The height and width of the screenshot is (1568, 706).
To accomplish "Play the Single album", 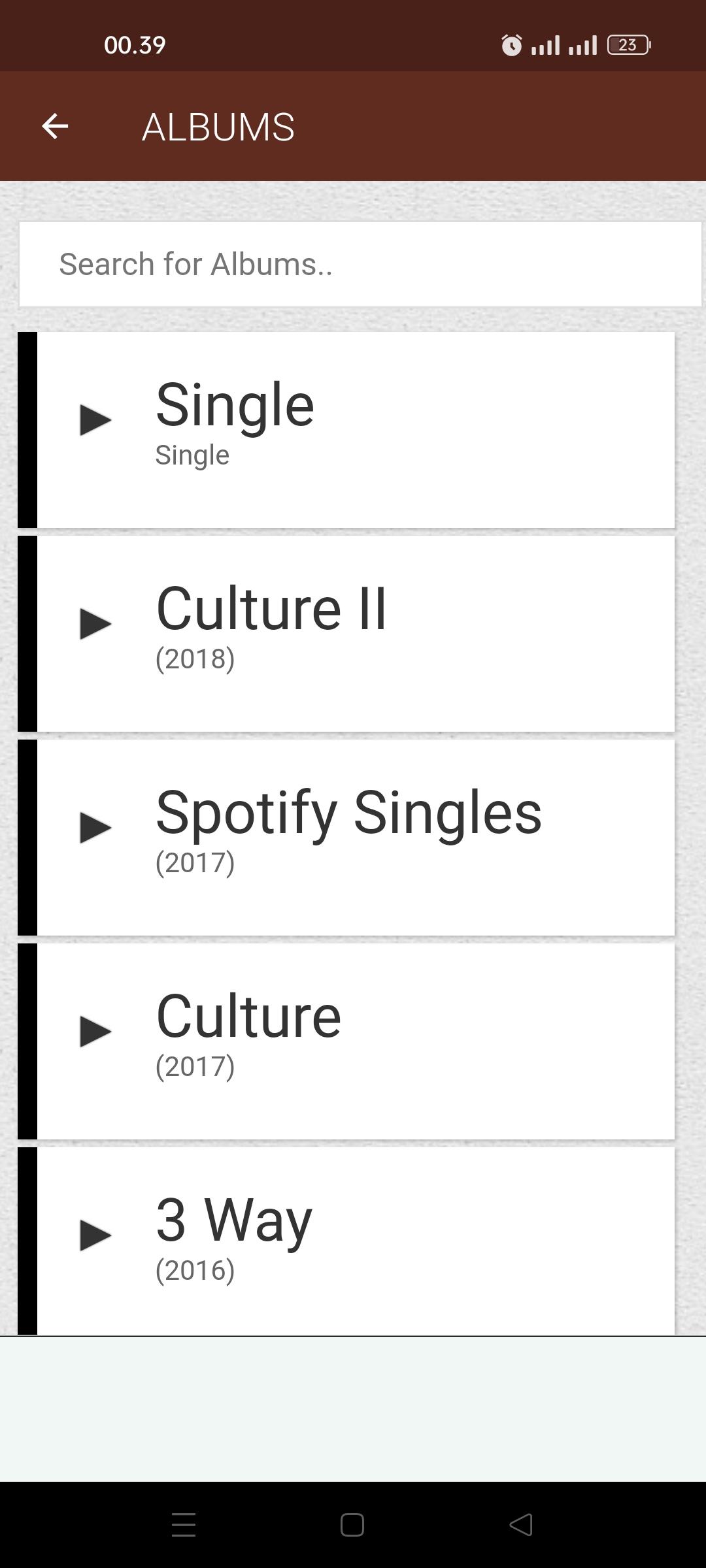I will [95, 420].
